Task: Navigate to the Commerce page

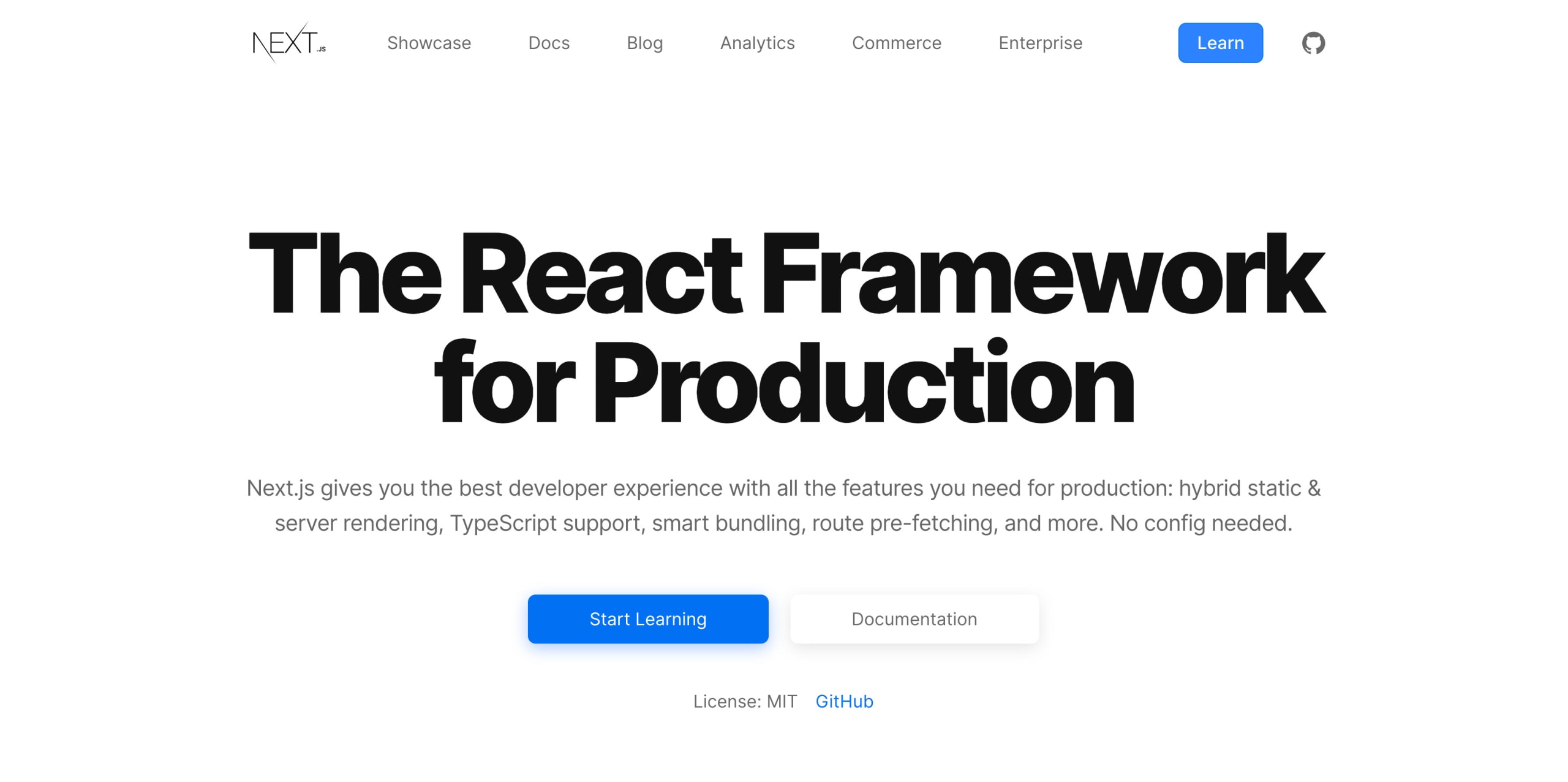Action: pos(896,43)
